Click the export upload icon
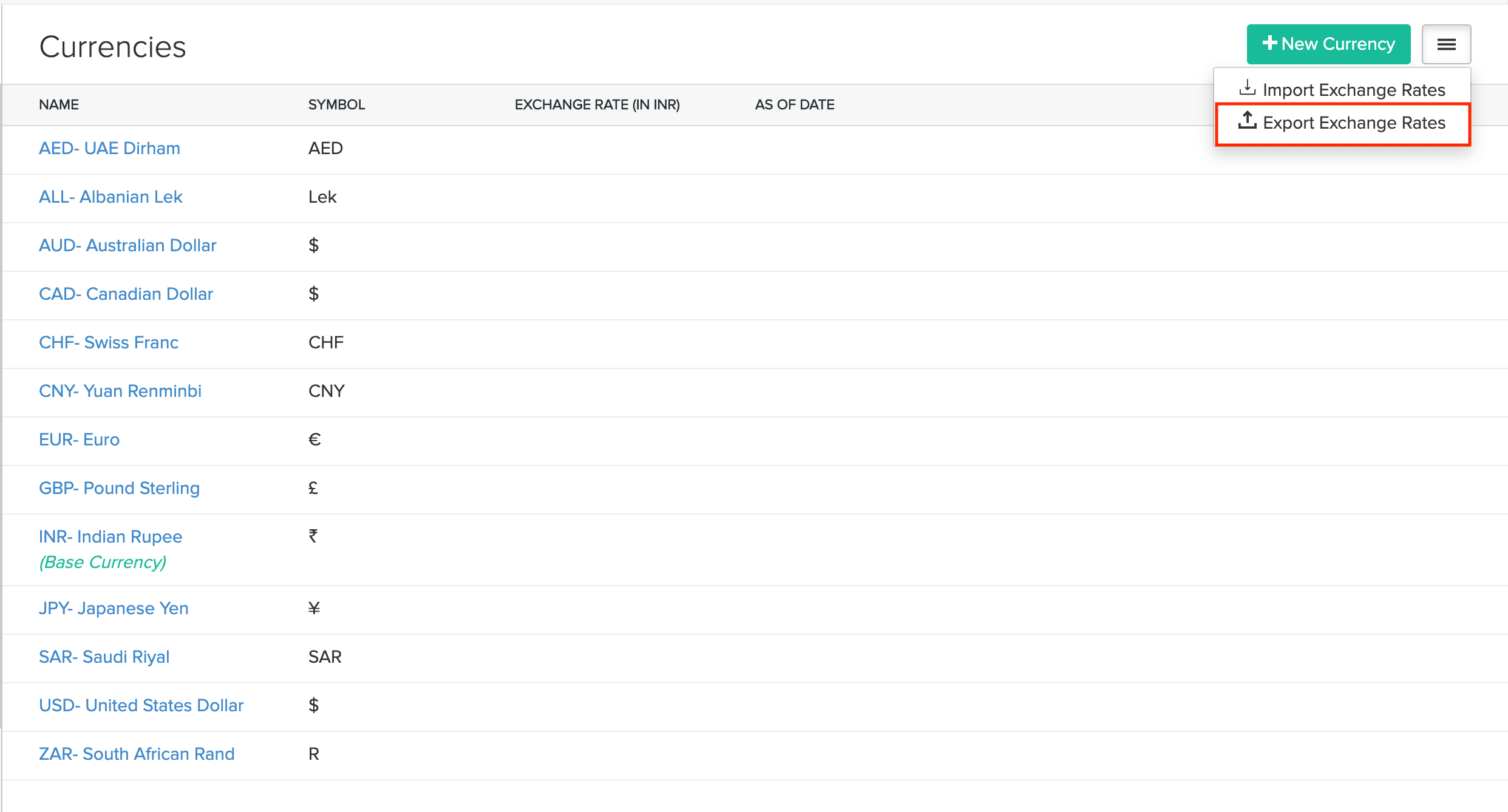Viewport: 1508px width, 812px height. click(x=1247, y=121)
